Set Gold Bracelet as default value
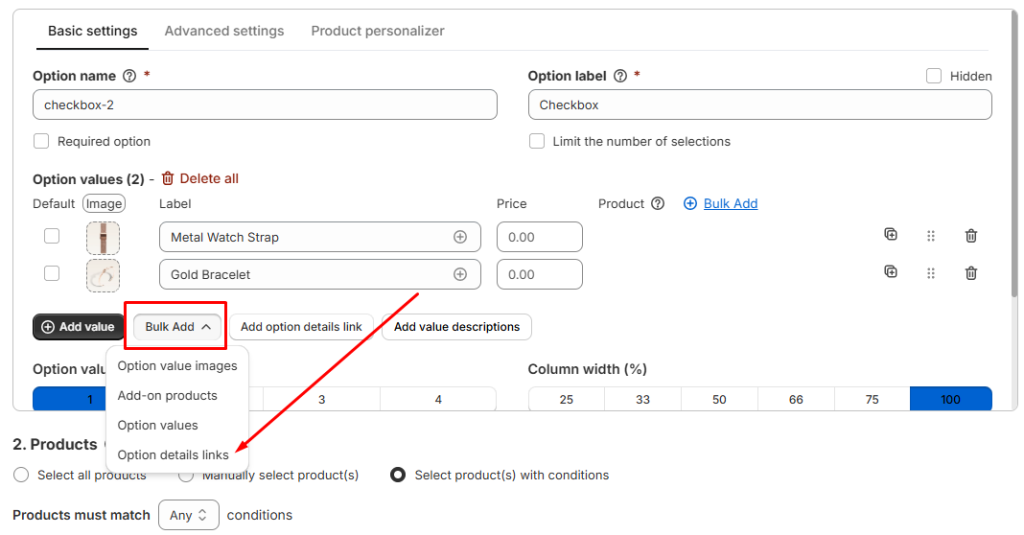The image size is (1024, 535). tap(51, 274)
